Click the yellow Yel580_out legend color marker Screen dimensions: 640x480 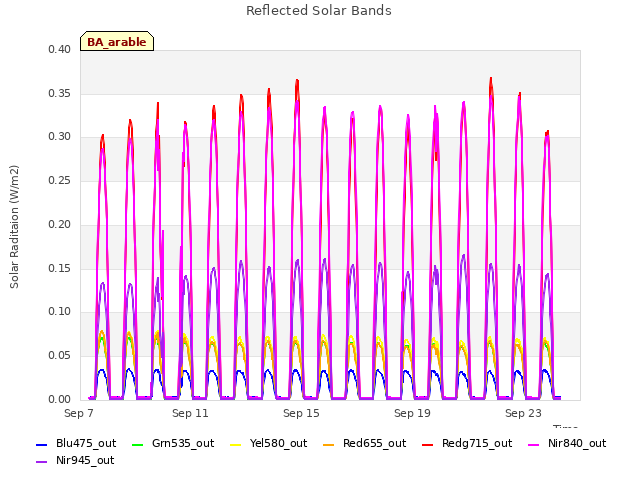(236, 444)
